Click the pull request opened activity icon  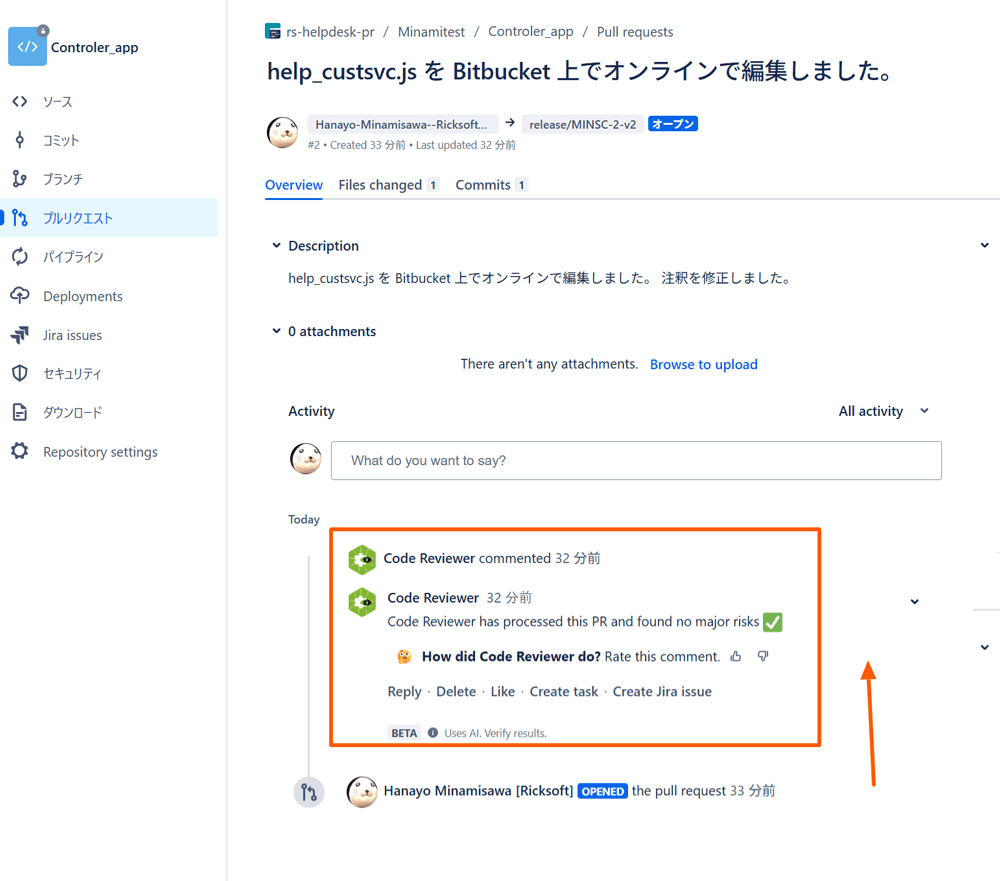click(x=309, y=792)
